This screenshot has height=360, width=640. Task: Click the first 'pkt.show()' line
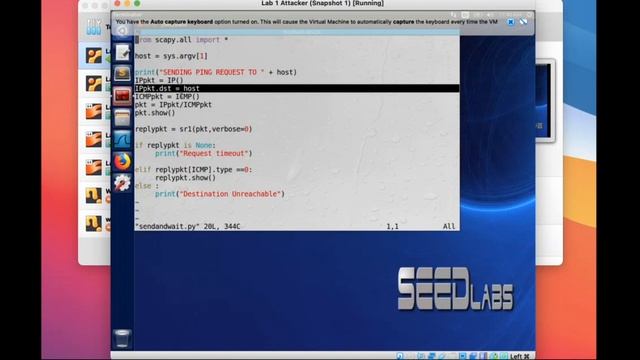pyautogui.click(x=155, y=113)
